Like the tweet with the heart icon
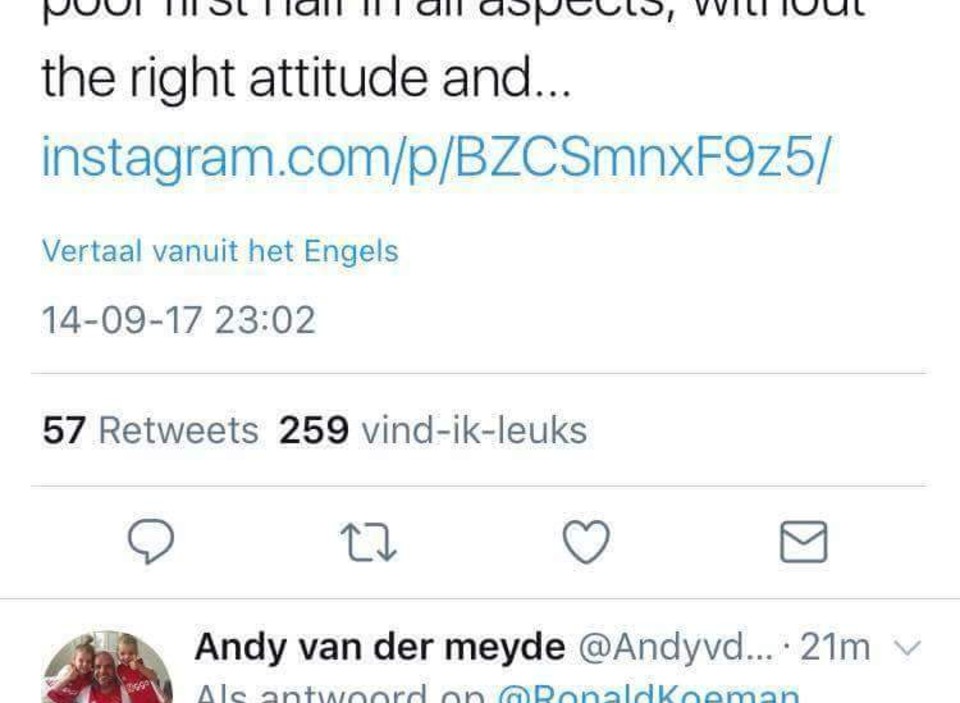Viewport: 960px width, 703px height. (x=586, y=542)
